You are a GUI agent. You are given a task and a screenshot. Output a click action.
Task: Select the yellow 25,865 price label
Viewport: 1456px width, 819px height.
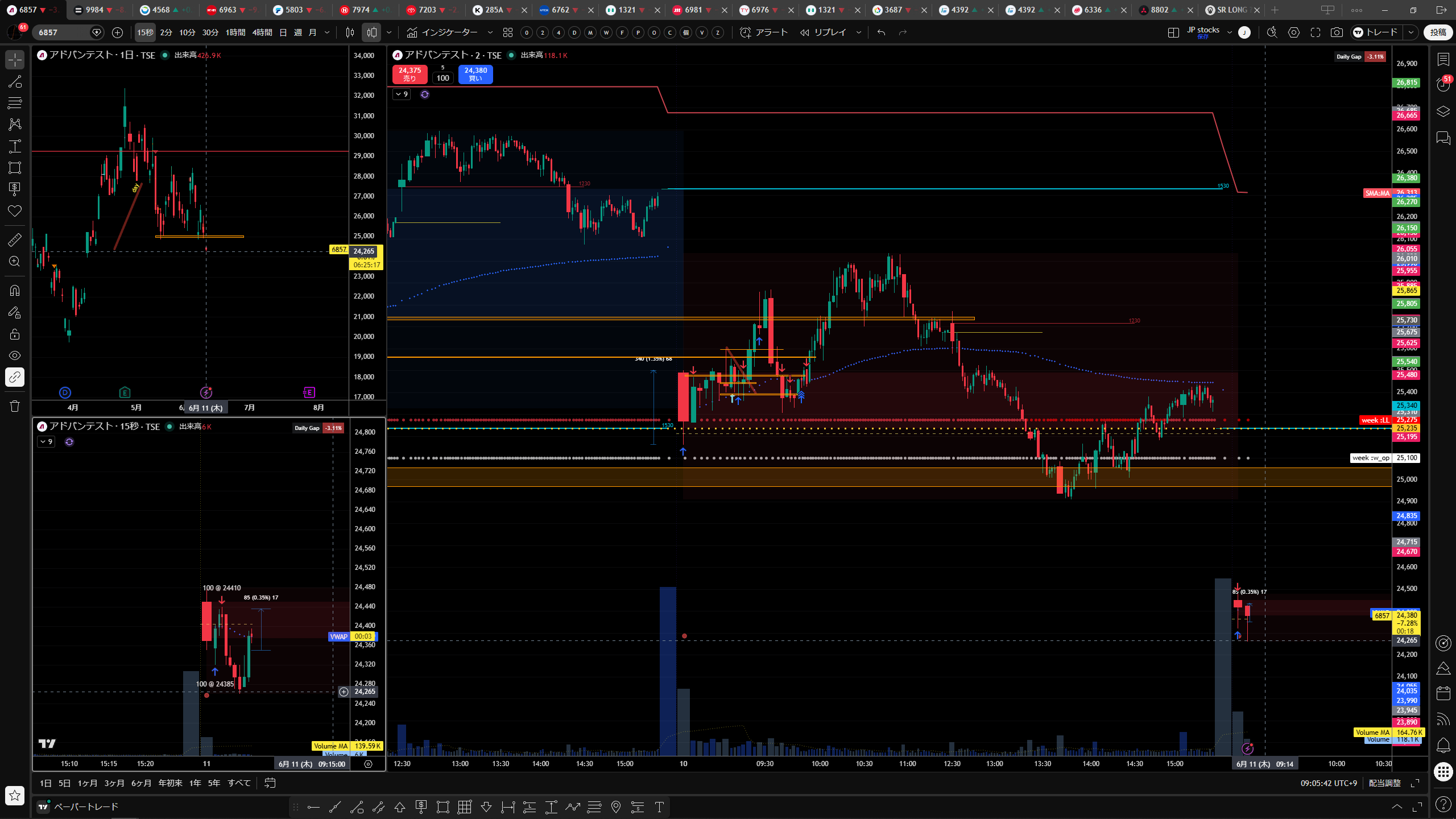pos(1407,291)
